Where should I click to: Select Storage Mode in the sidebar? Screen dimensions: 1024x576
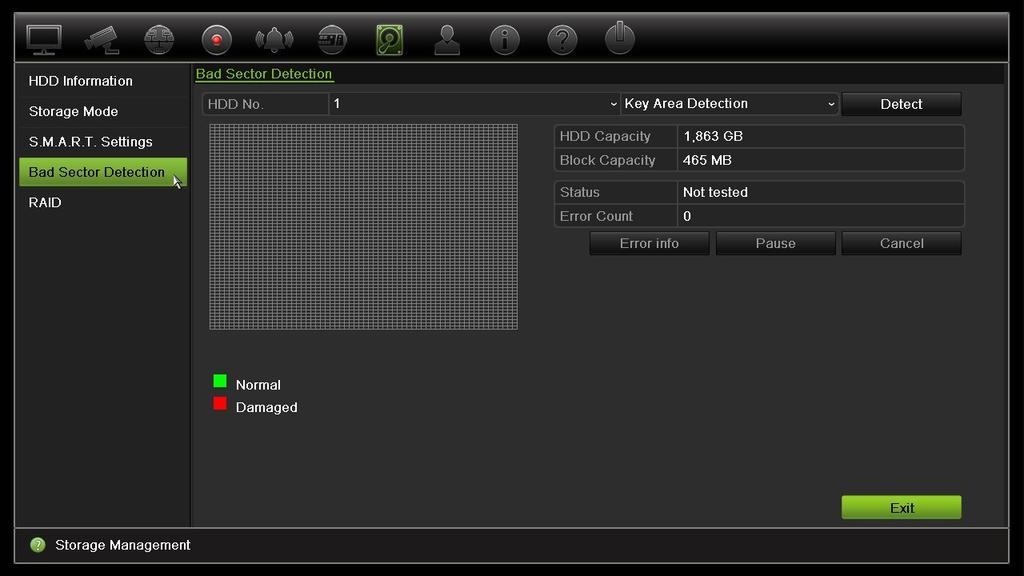[103, 111]
